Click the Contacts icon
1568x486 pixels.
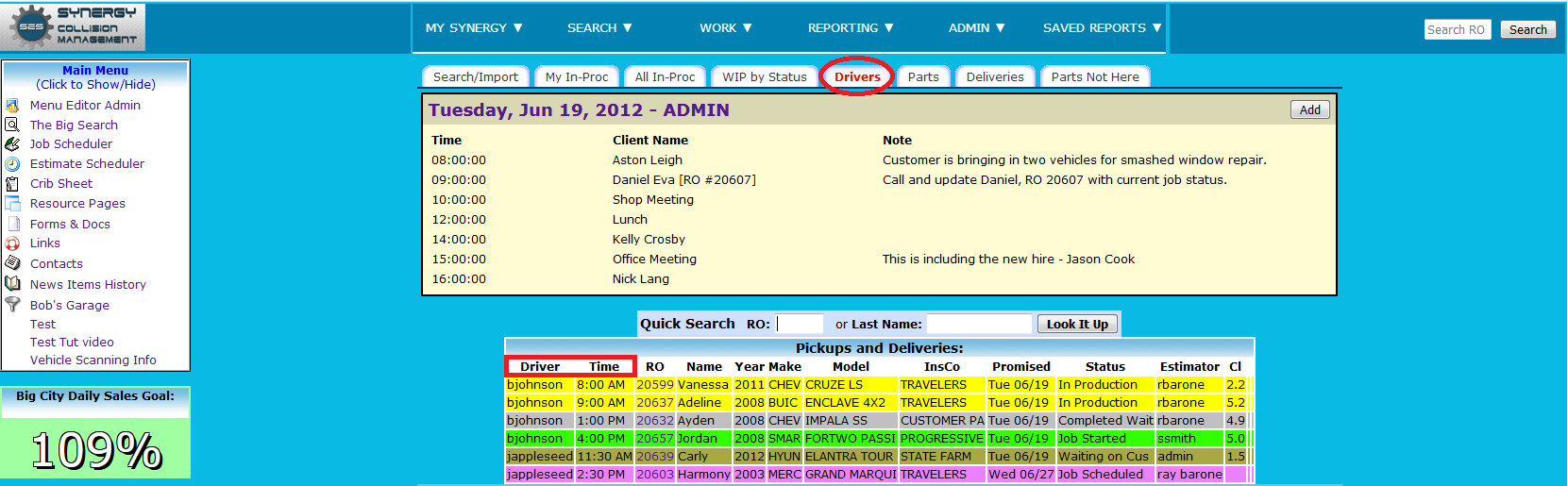[x=12, y=263]
